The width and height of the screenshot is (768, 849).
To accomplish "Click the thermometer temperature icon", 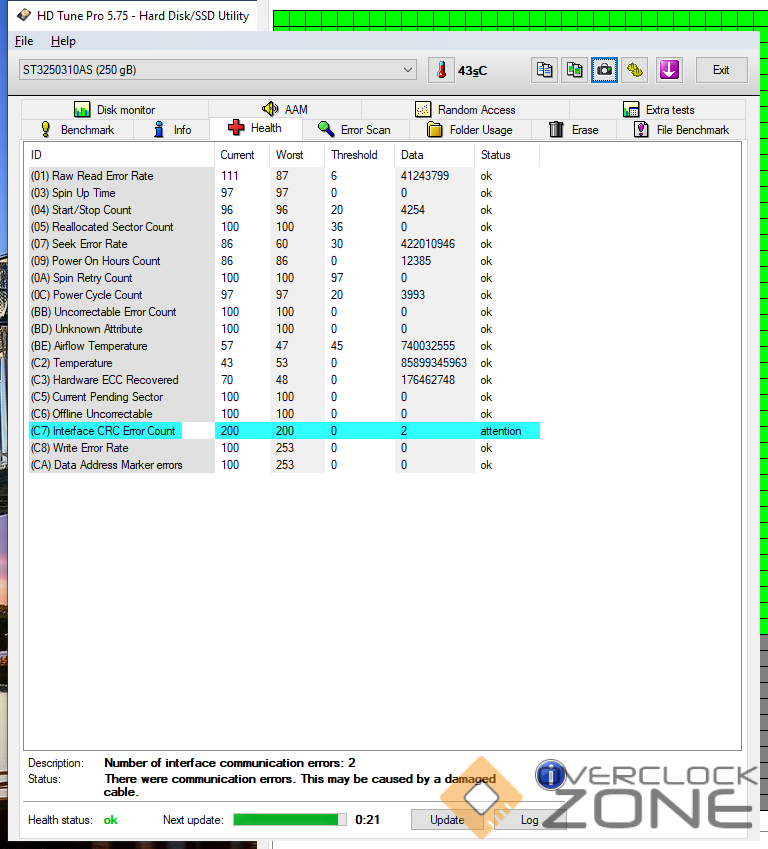I will 441,70.
